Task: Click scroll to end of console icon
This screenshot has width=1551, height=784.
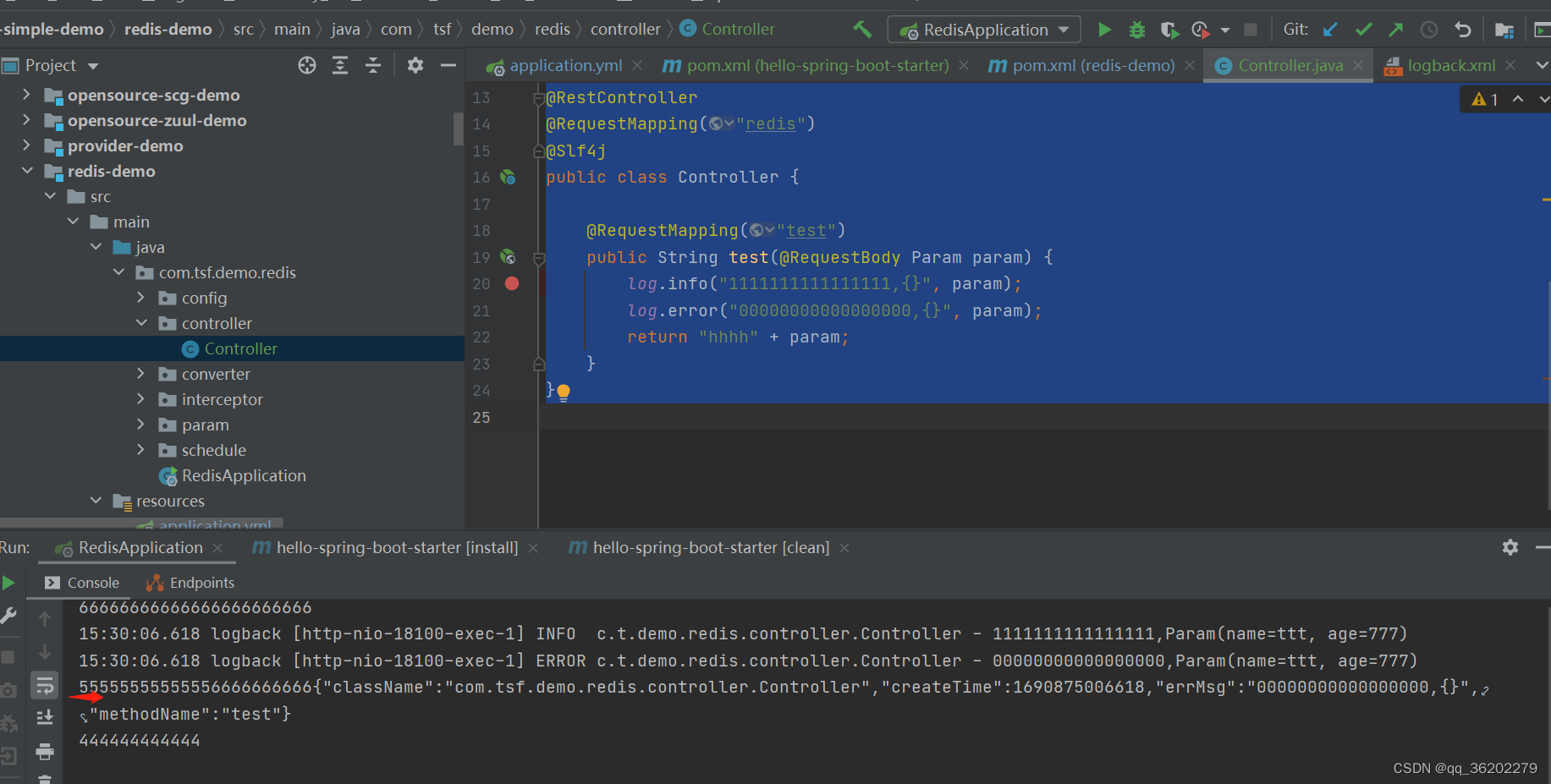Action: pos(45,717)
